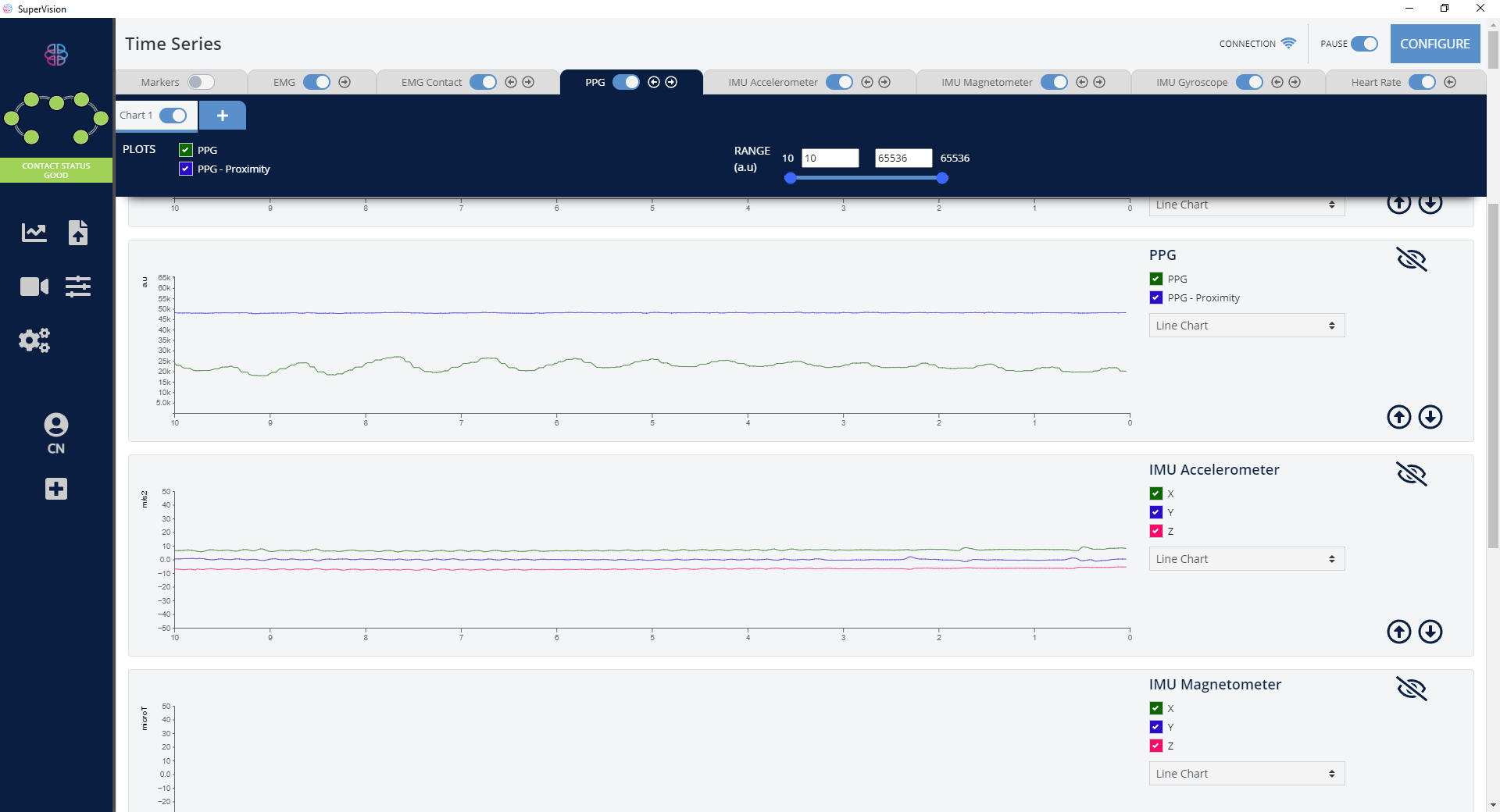The height and width of the screenshot is (812, 1500).
Task: Move the PPG chart down with arrow
Action: click(x=1430, y=417)
